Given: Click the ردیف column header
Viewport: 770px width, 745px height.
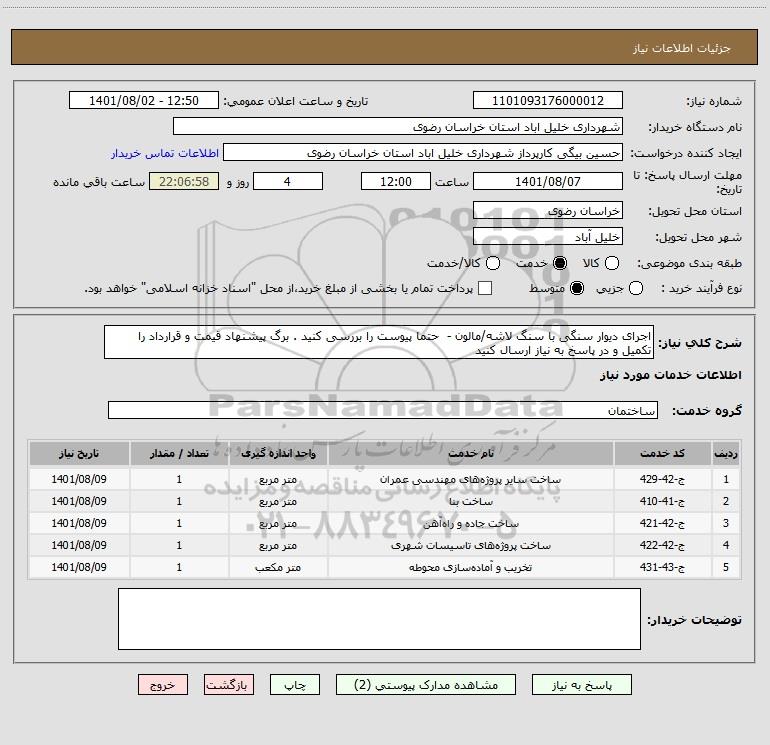Looking at the screenshot, I should [726, 453].
